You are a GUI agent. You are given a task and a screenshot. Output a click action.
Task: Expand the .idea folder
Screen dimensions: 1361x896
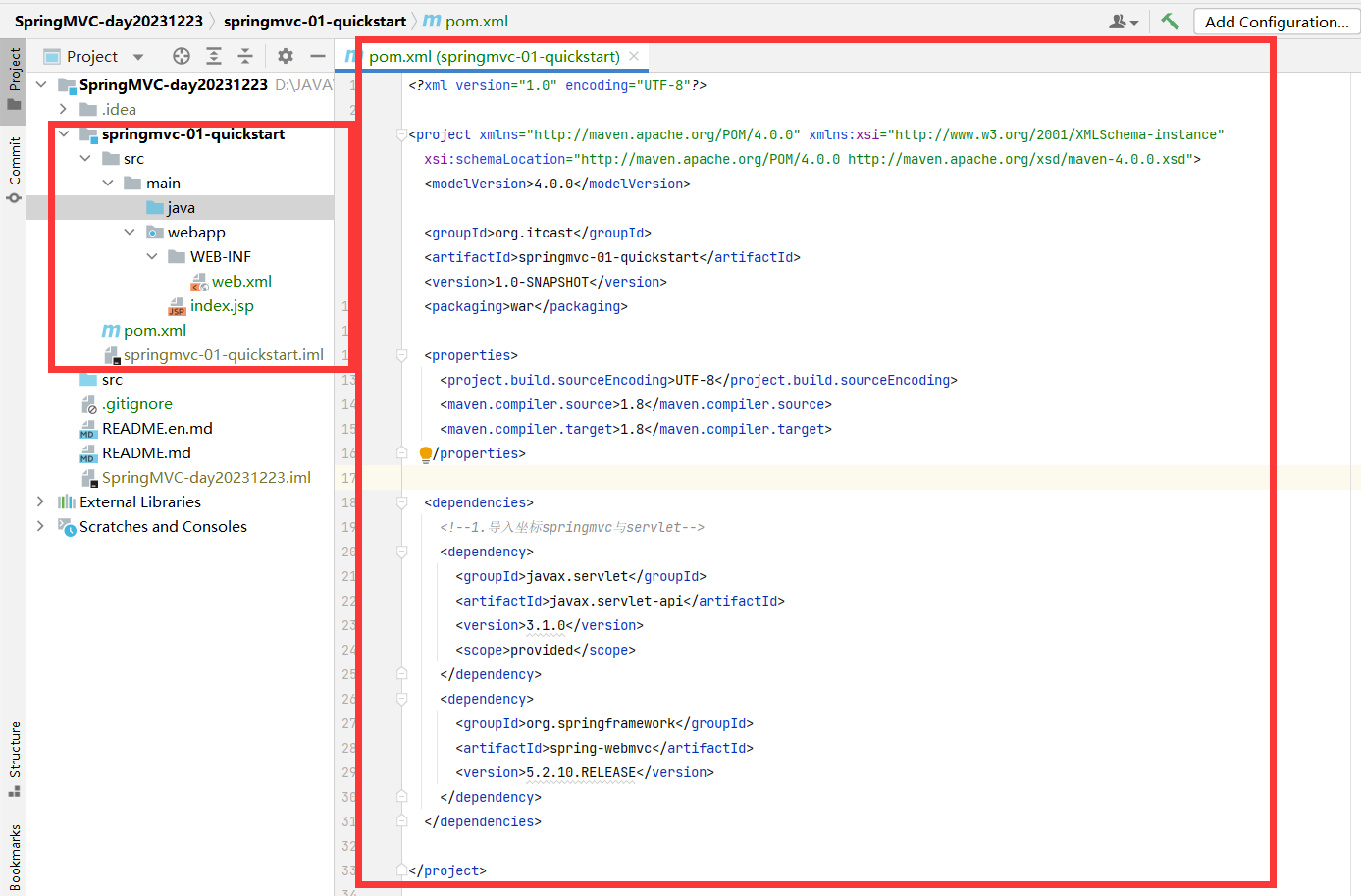pyautogui.click(x=63, y=109)
